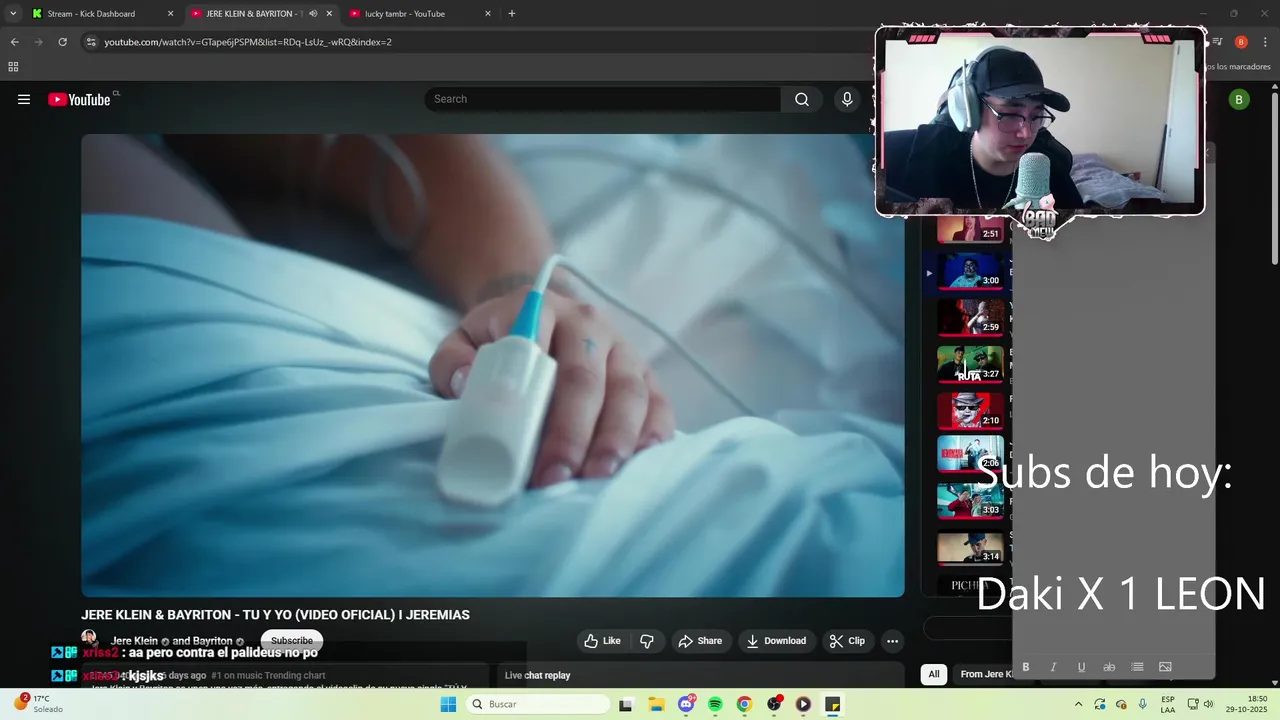1280x720 pixels.
Task: Reload the page
Action: [62, 42]
